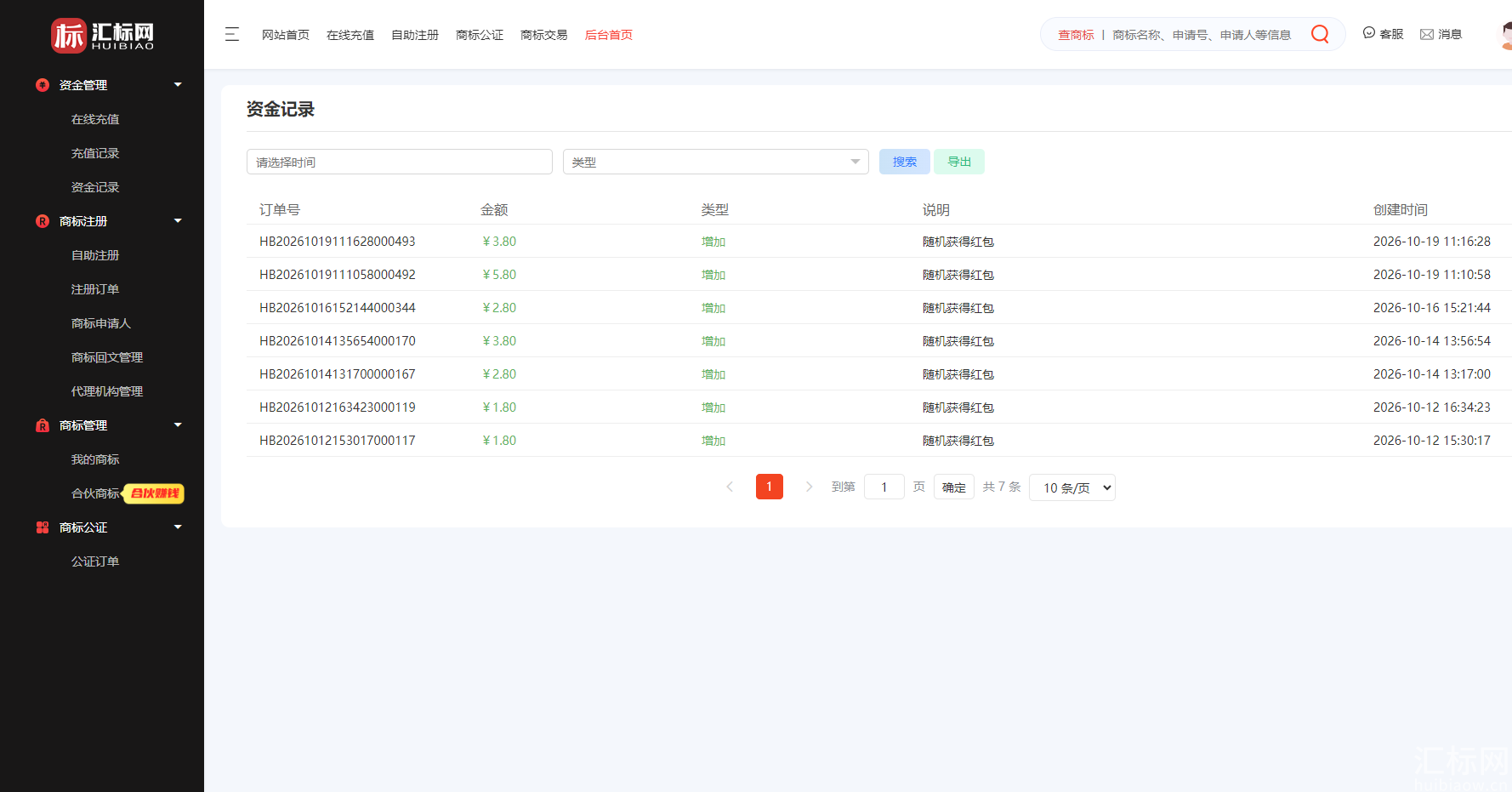
Task: Click the 导出 export button
Action: point(959,162)
